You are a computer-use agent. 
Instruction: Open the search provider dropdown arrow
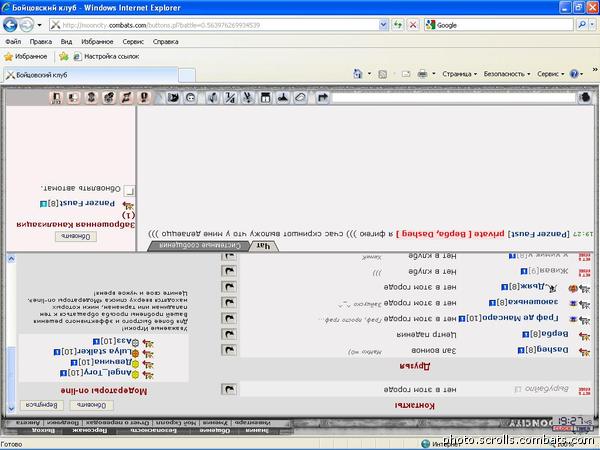(x=592, y=25)
